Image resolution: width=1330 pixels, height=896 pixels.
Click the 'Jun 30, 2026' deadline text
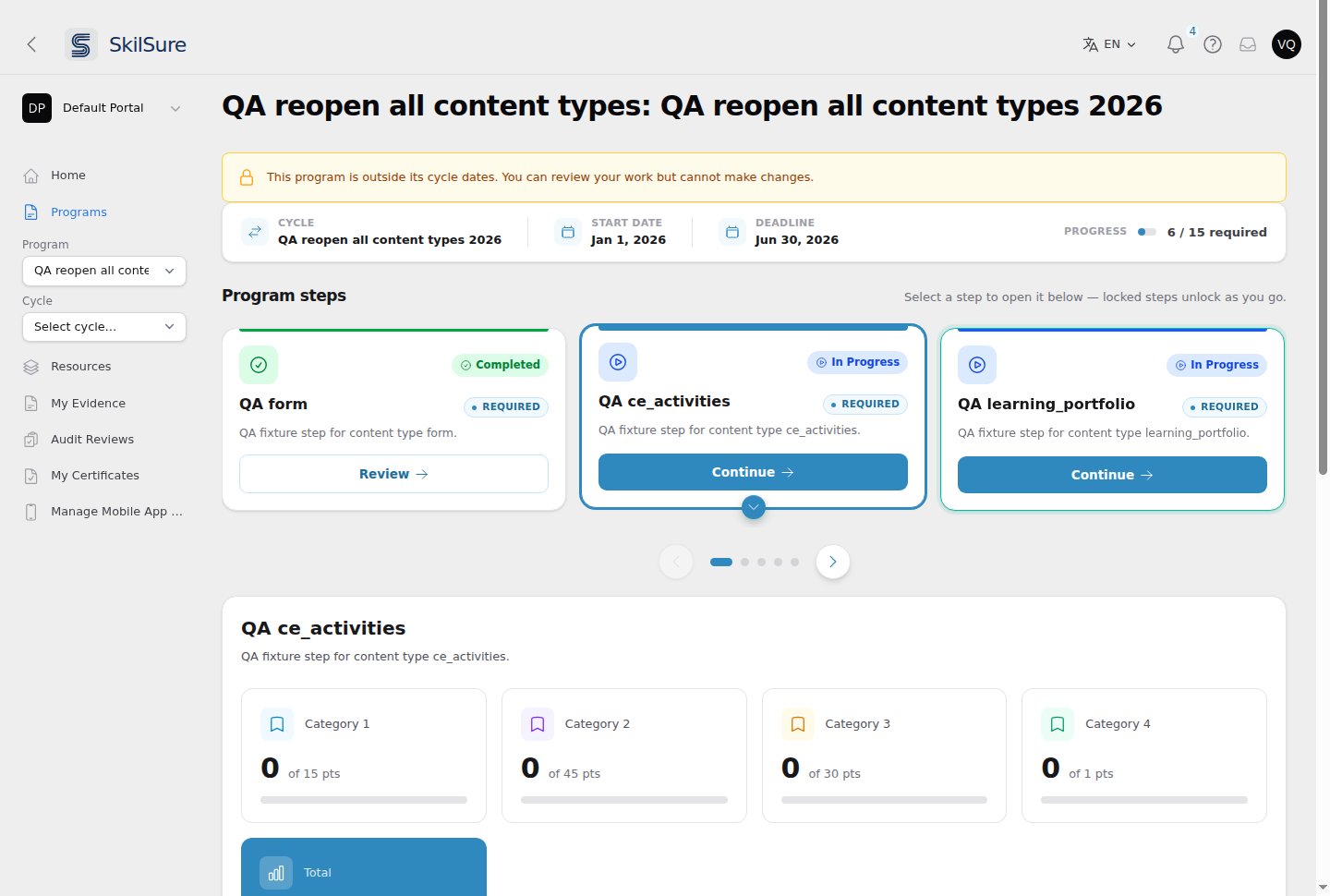coord(797,240)
